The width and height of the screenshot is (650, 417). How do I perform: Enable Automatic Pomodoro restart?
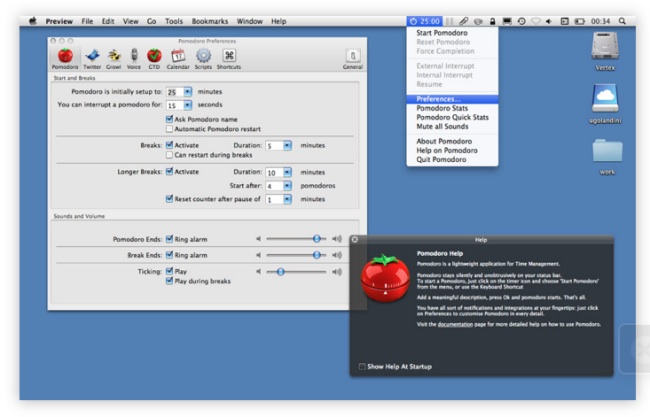pos(168,130)
